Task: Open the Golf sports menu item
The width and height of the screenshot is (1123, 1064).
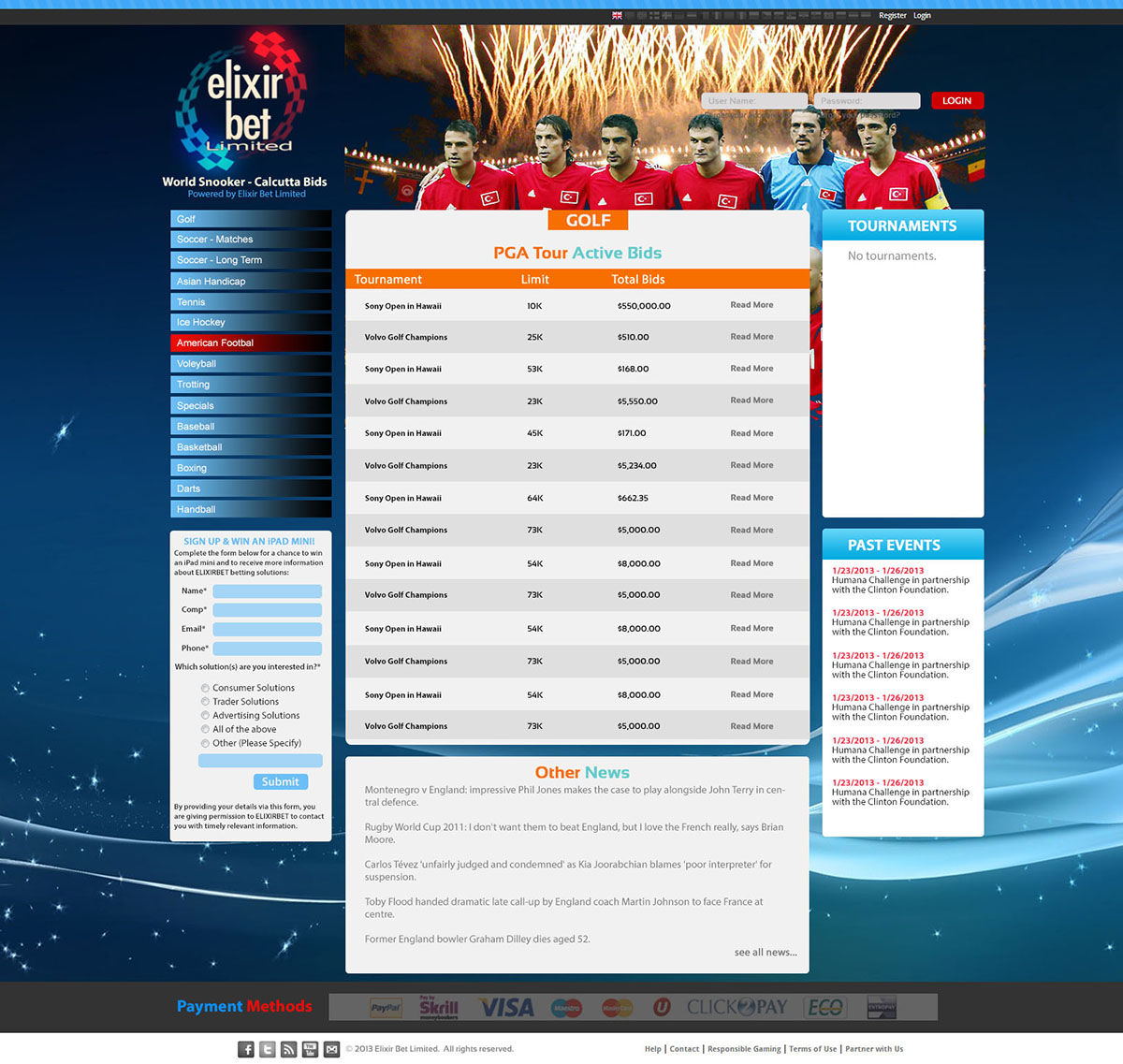Action: pos(251,219)
